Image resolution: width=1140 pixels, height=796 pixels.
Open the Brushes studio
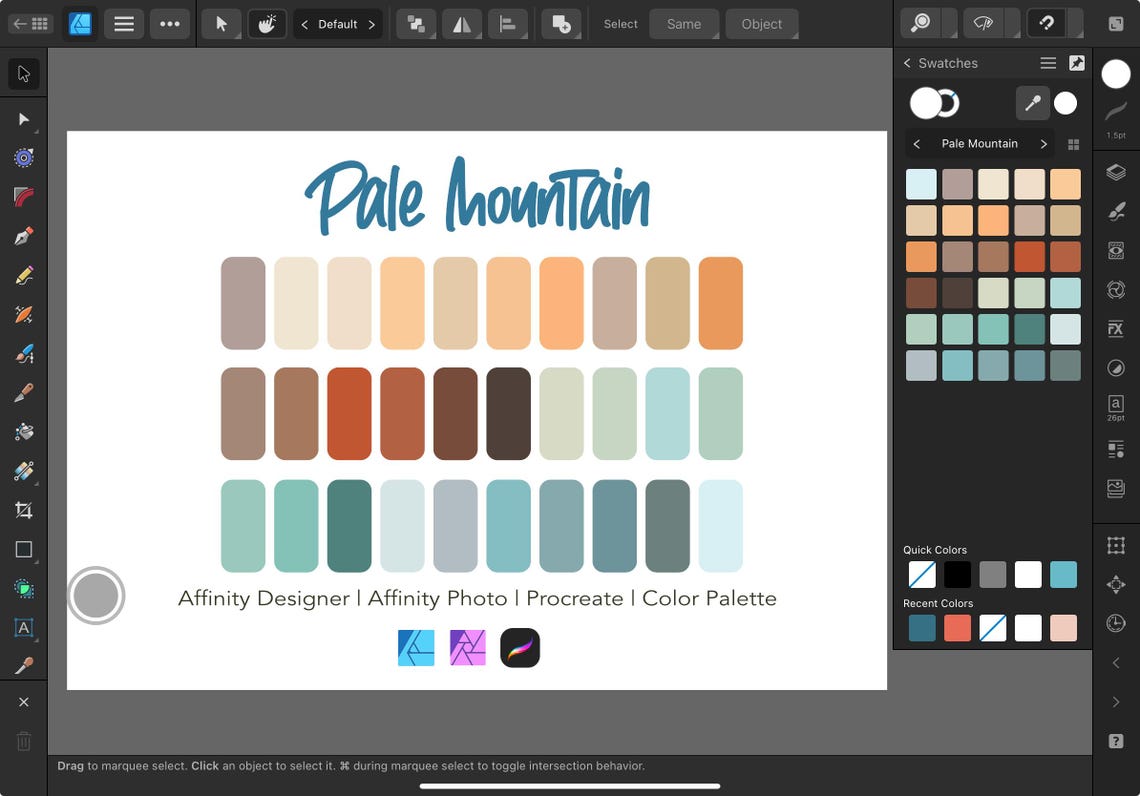tap(1116, 211)
